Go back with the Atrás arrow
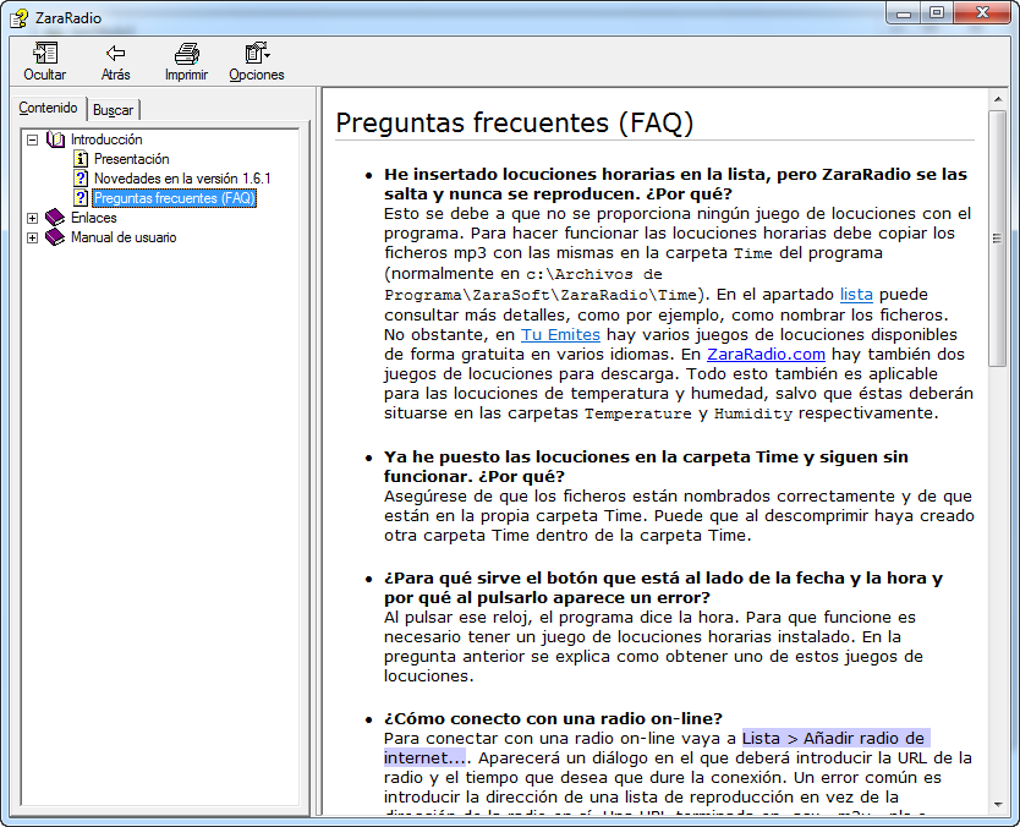 coord(116,53)
